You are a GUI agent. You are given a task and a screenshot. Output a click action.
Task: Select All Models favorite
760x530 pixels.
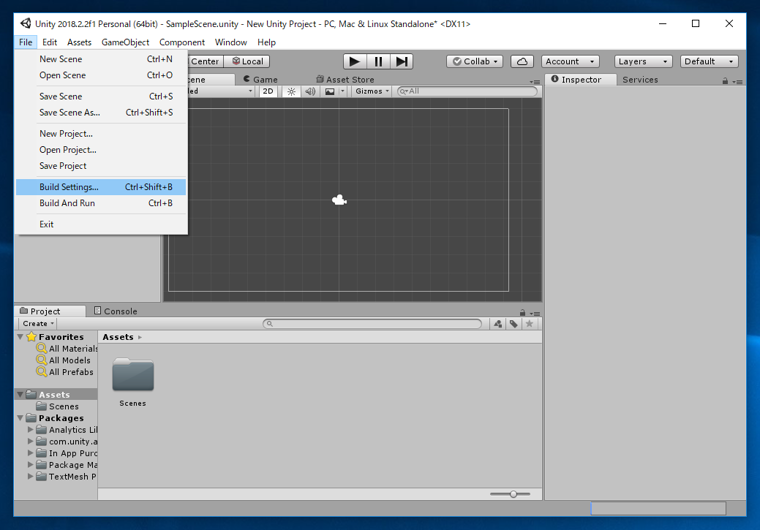63,360
